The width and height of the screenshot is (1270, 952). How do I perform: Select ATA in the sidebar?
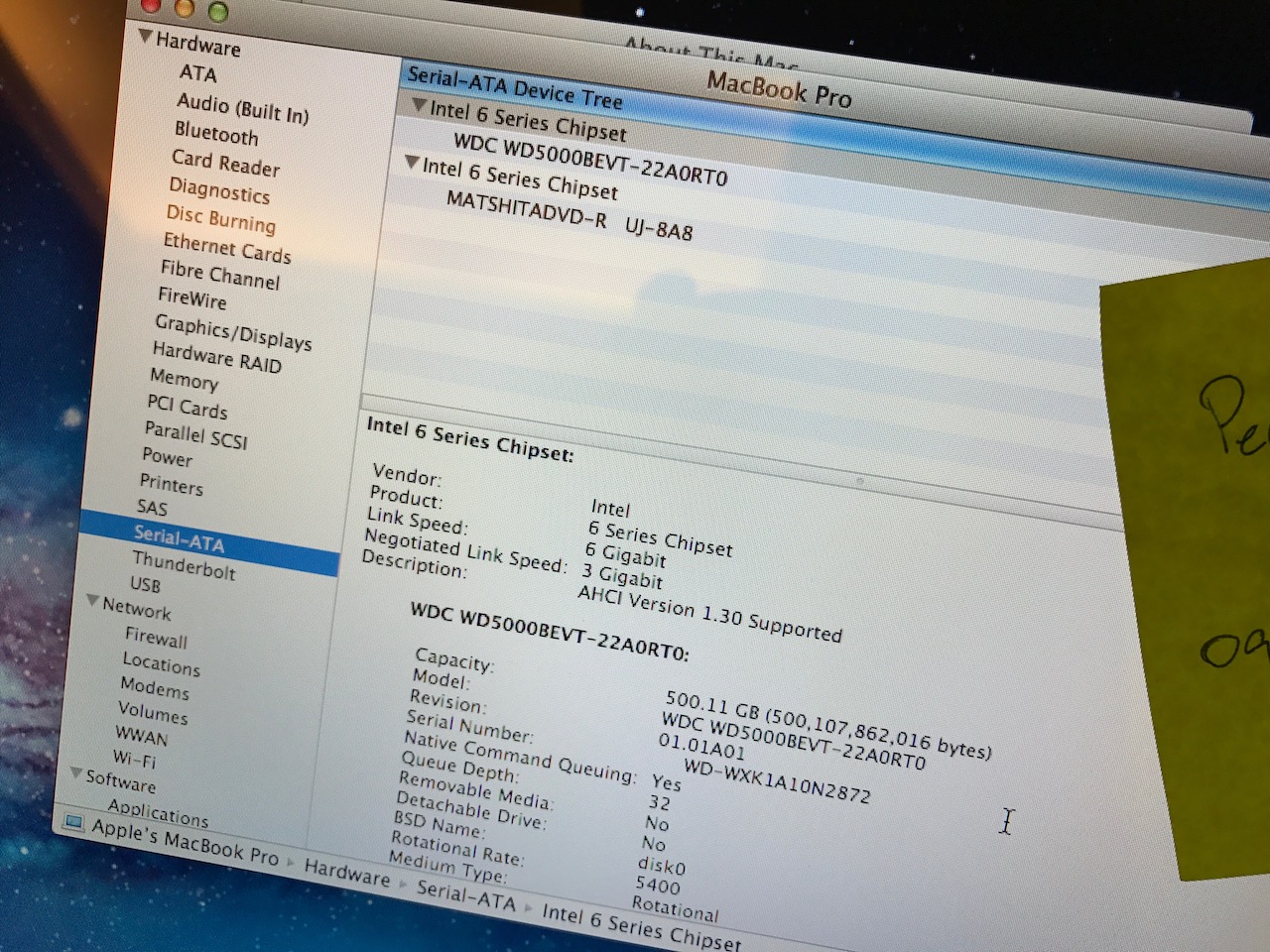click(197, 73)
